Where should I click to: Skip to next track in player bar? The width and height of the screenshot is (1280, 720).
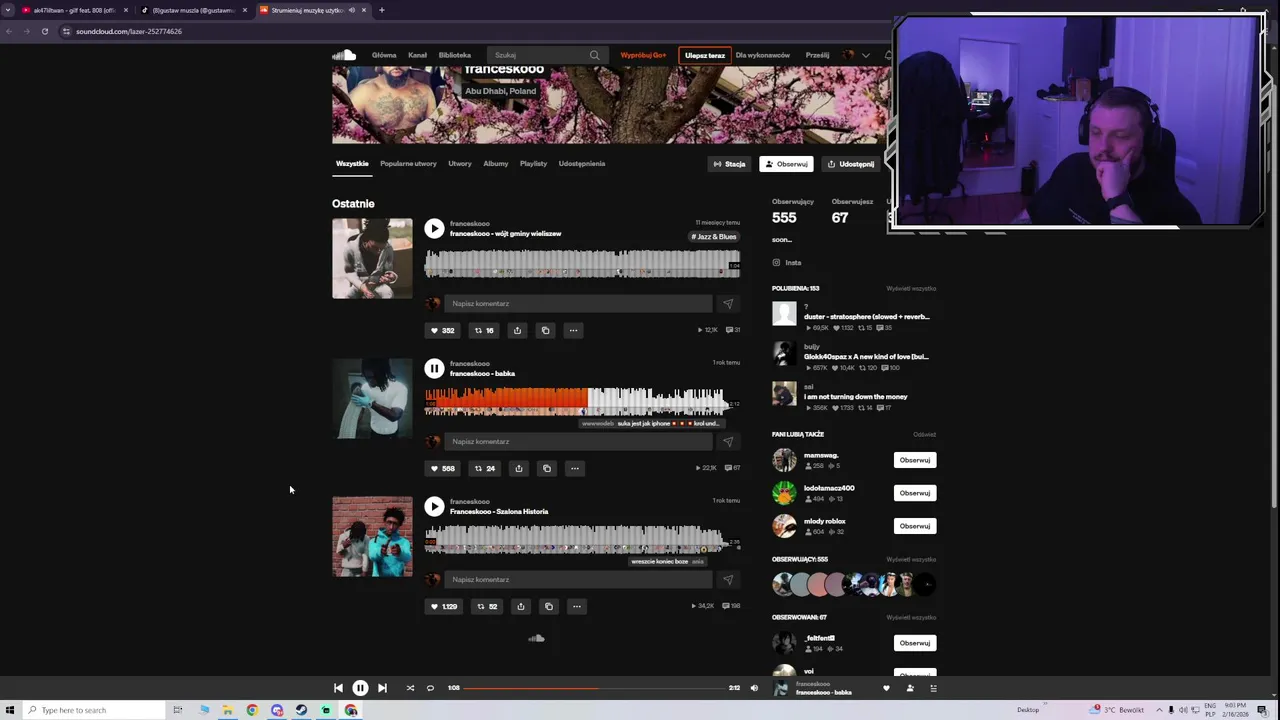tap(382, 688)
